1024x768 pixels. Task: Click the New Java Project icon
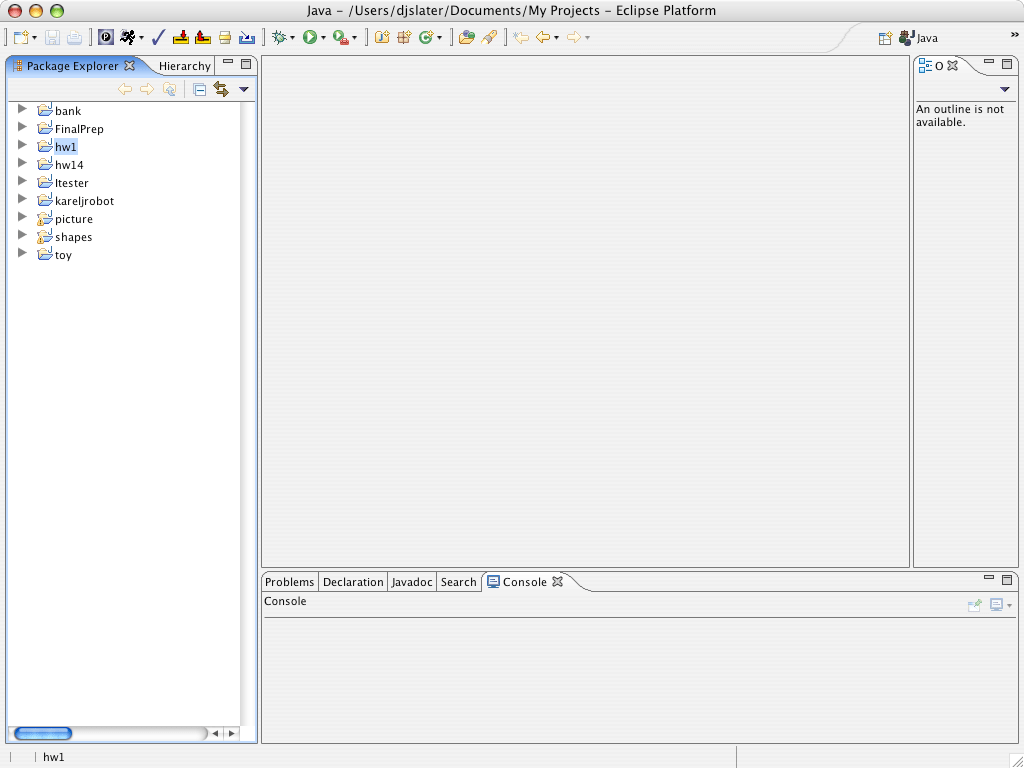tap(383, 37)
